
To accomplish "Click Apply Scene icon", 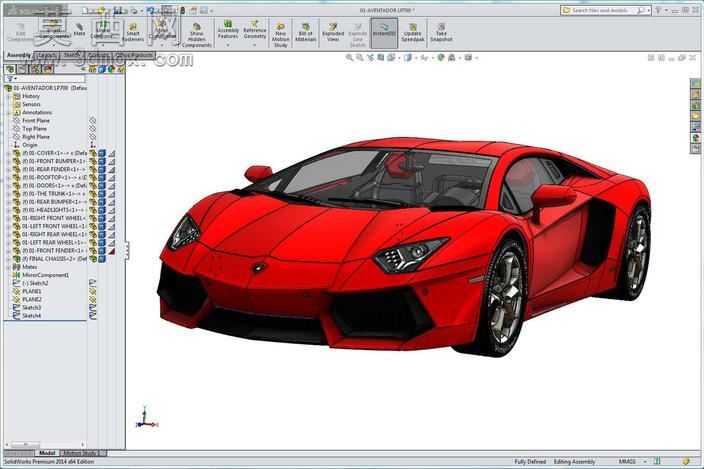I will coord(452,57).
